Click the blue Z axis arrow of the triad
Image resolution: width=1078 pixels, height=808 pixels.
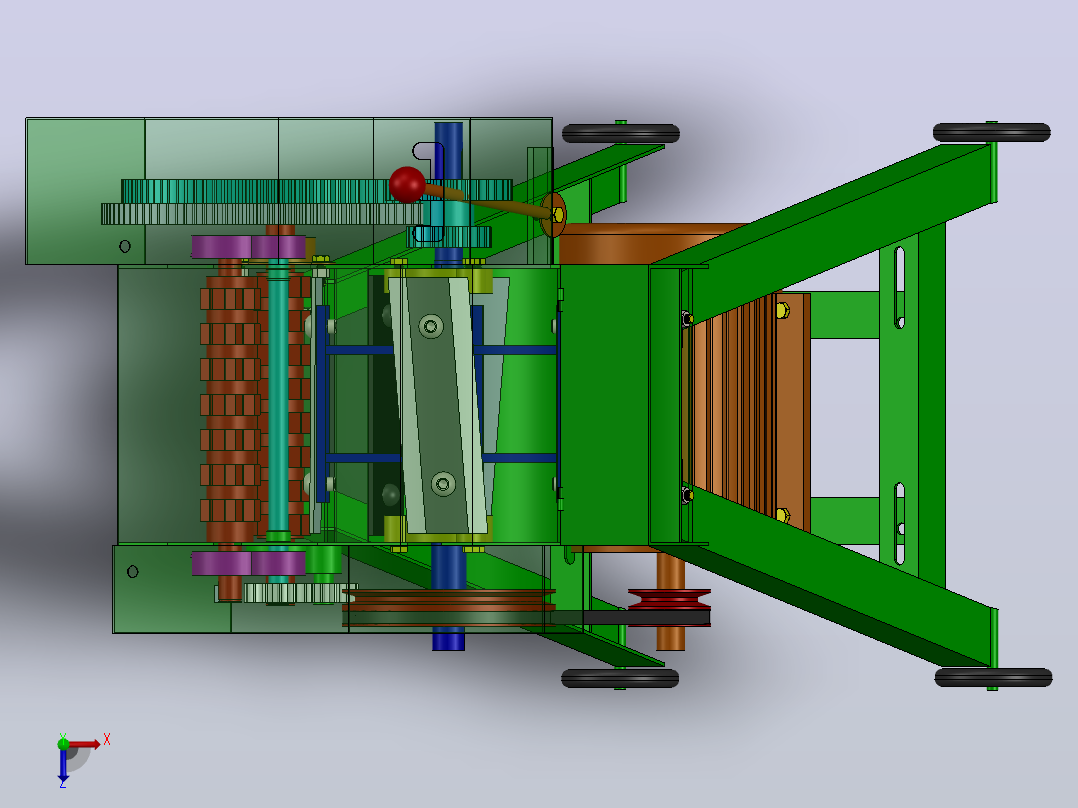pyautogui.click(x=63, y=764)
